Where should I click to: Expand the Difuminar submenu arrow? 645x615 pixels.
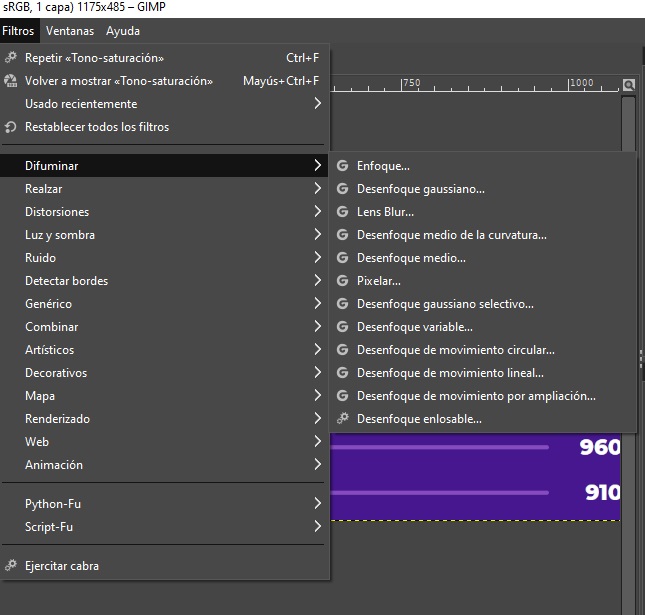pyautogui.click(x=318, y=165)
